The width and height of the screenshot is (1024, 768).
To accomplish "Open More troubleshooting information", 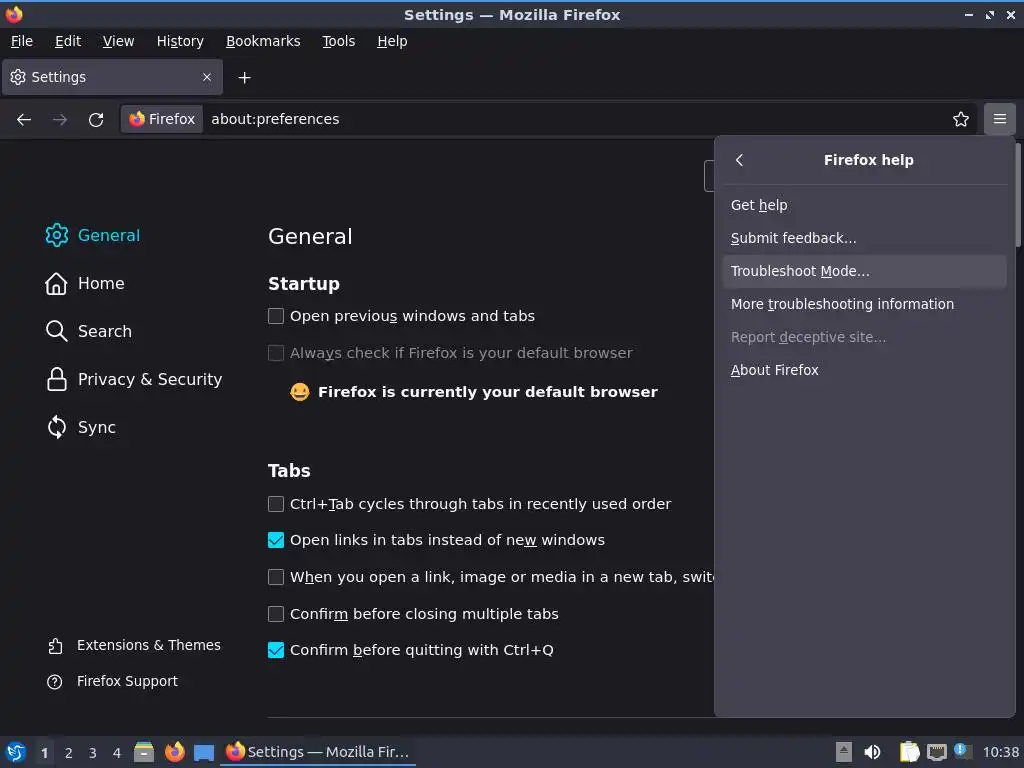I will (x=865, y=304).
